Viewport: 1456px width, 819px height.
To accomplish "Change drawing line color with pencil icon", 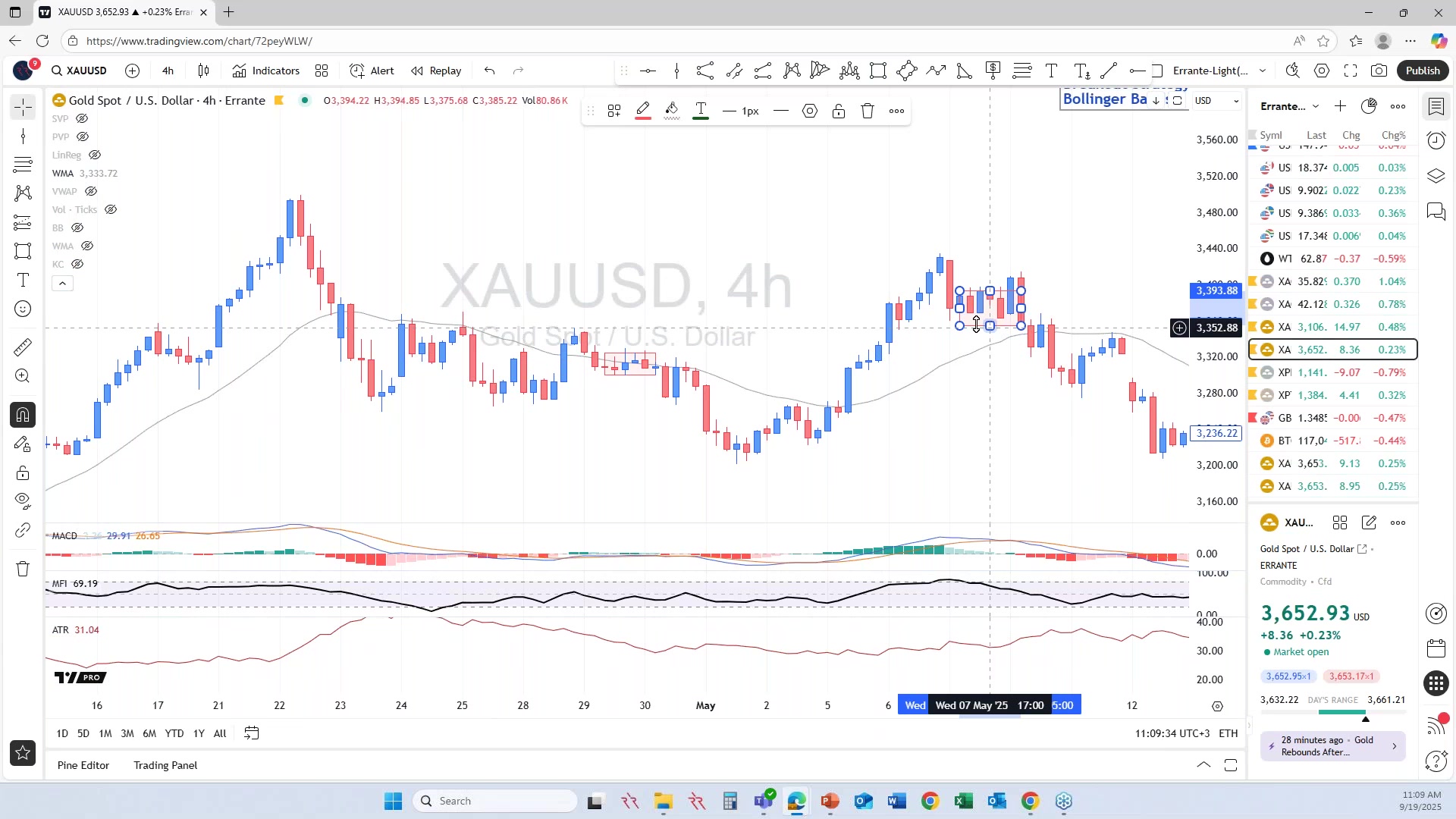I will coord(643,111).
